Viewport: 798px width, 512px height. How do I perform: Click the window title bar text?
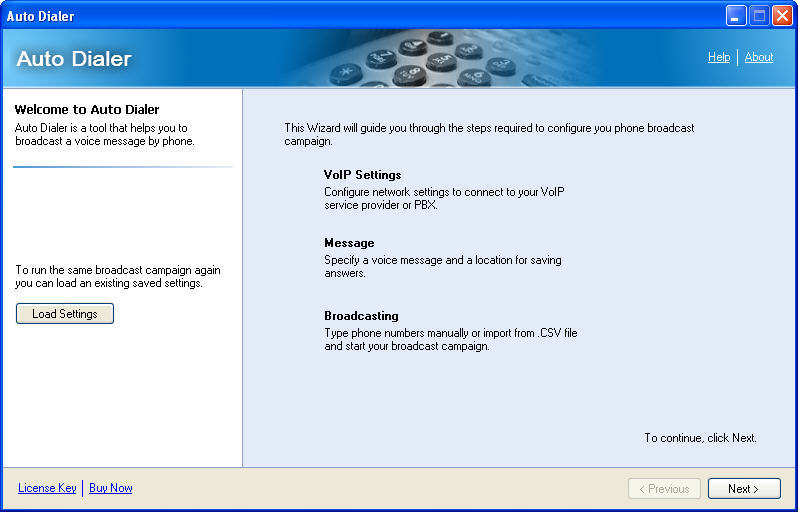[x=41, y=16]
